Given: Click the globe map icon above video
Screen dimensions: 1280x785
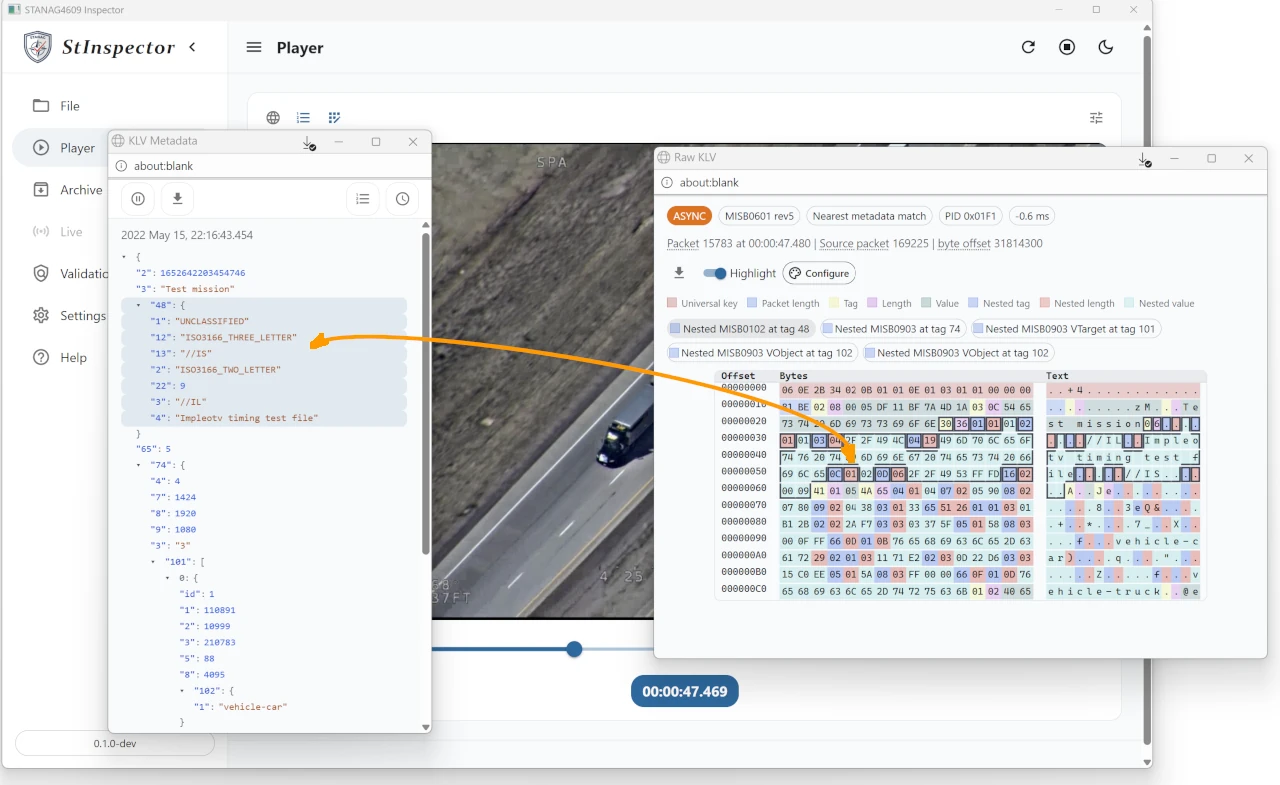Looking at the screenshot, I should pos(273,118).
